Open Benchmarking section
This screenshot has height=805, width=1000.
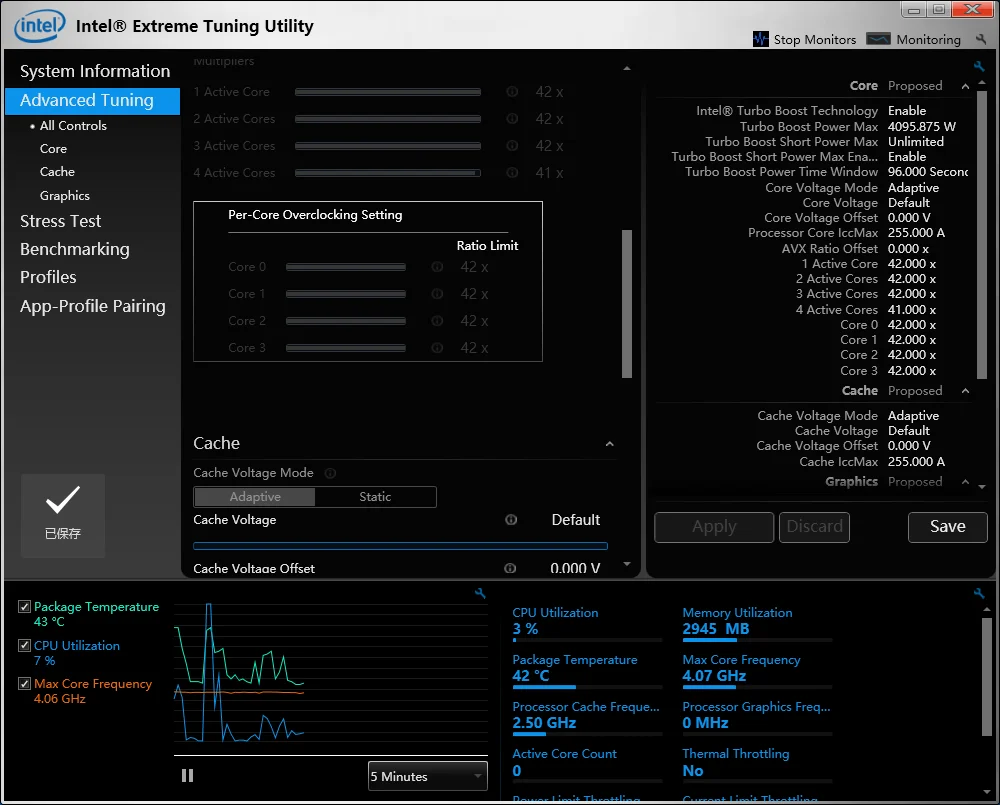tap(75, 249)
